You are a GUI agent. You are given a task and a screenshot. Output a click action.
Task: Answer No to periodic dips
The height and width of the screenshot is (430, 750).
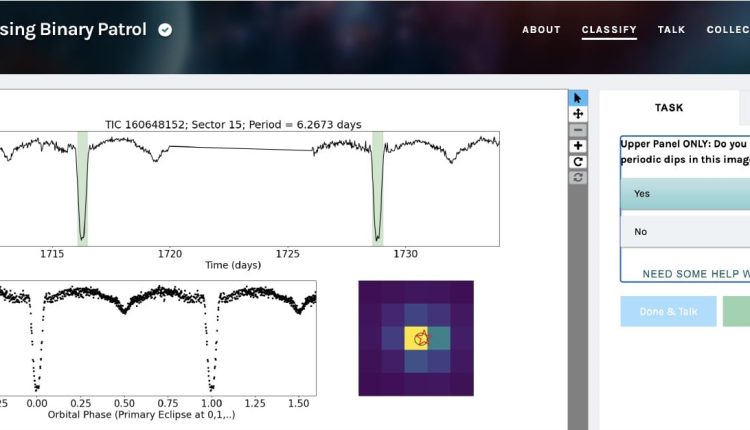click(685, 232)
